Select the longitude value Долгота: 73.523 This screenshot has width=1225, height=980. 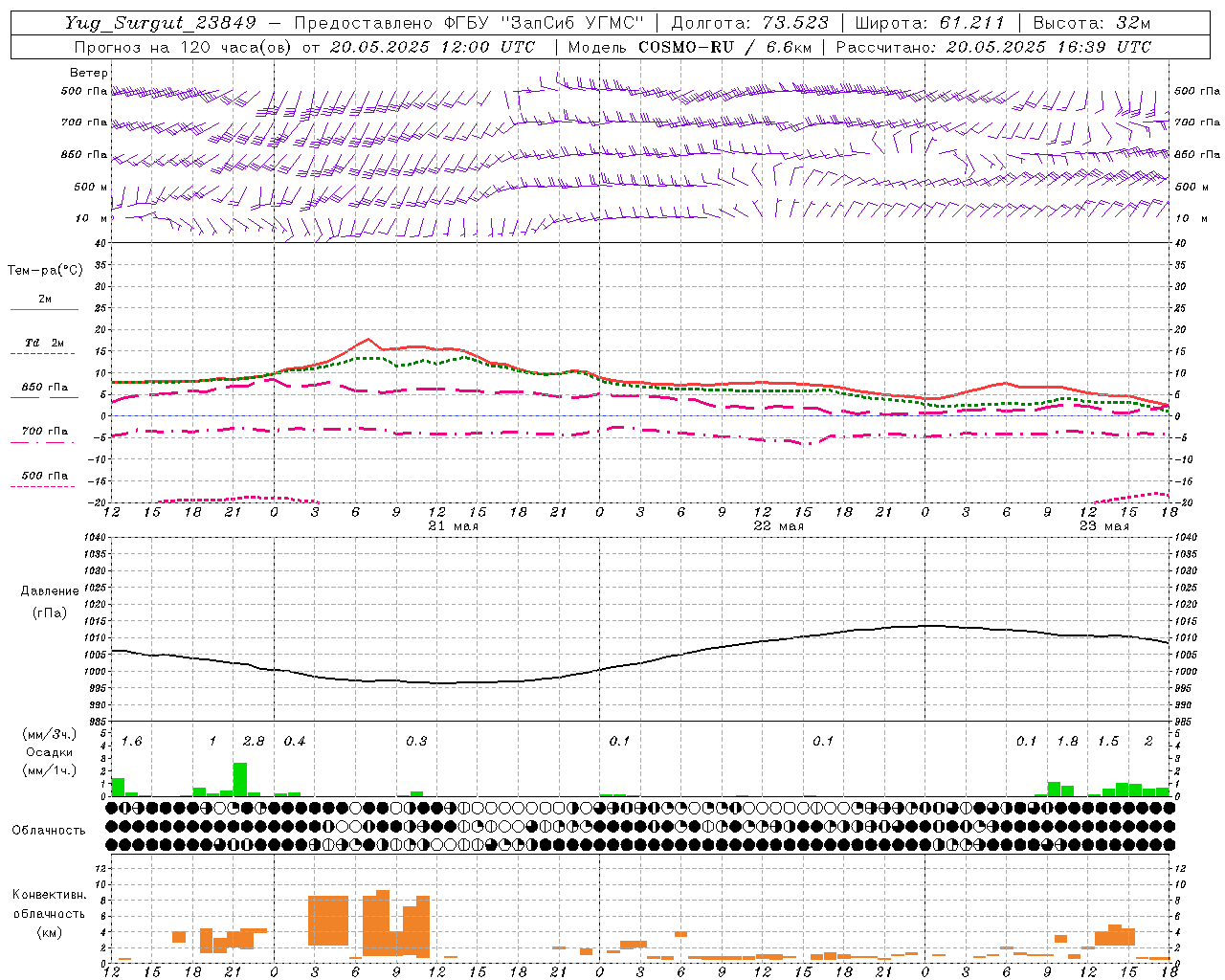[x=750, y=23]
